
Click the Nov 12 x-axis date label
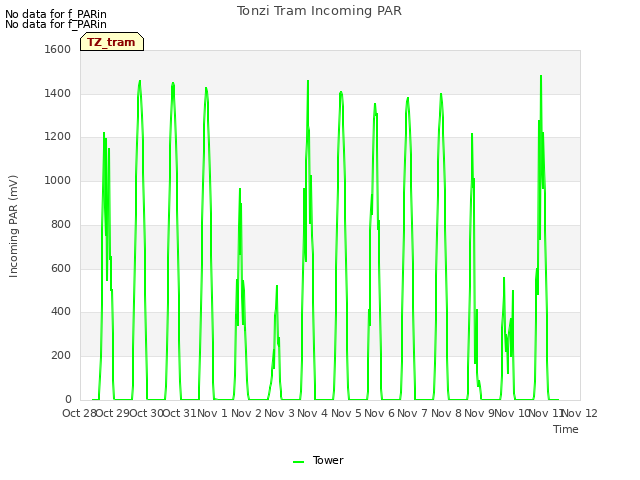(x=580, y=413)
